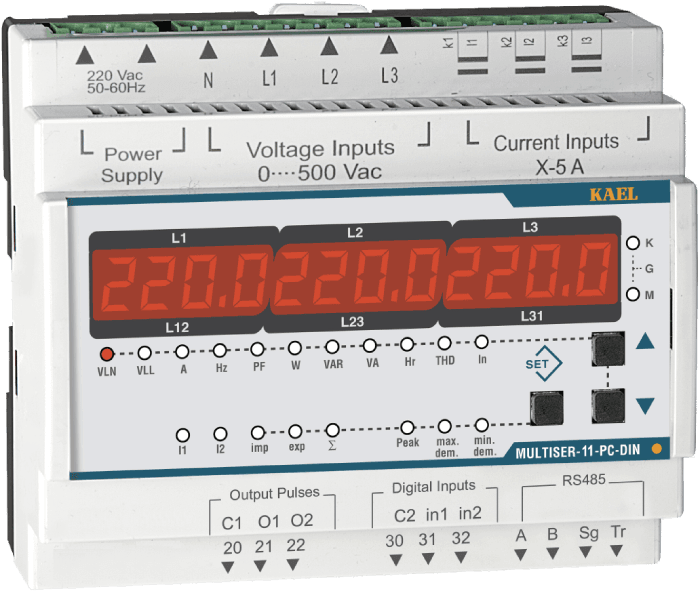Click the I2 indicator LED
The width and height of the screenshot is (700, 591).
click(x=220, y=433)
